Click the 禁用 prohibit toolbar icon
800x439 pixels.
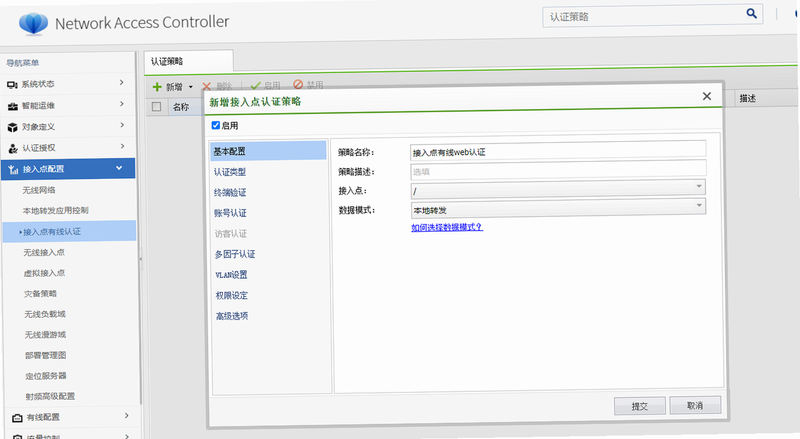[x=298, y=84]
